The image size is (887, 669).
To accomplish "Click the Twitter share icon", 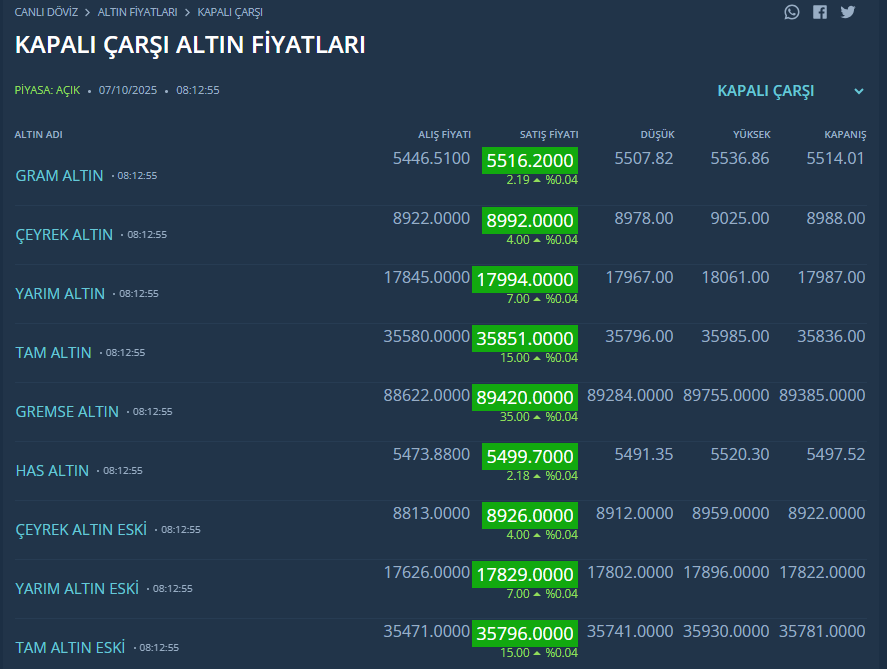I will point(848,12).
